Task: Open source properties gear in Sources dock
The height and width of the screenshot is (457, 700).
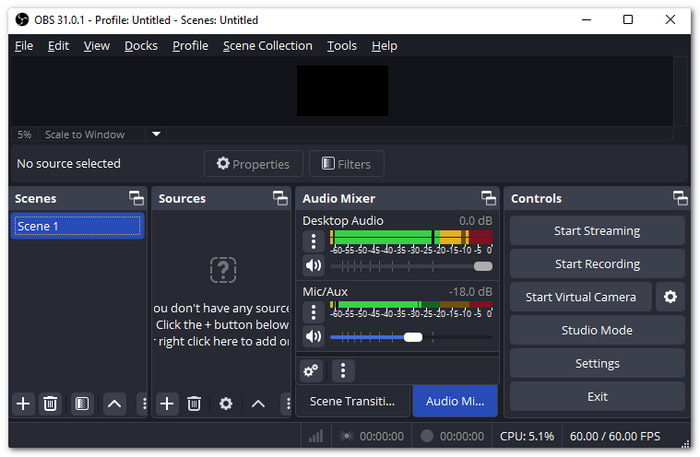Action: (x=226, y=404)
